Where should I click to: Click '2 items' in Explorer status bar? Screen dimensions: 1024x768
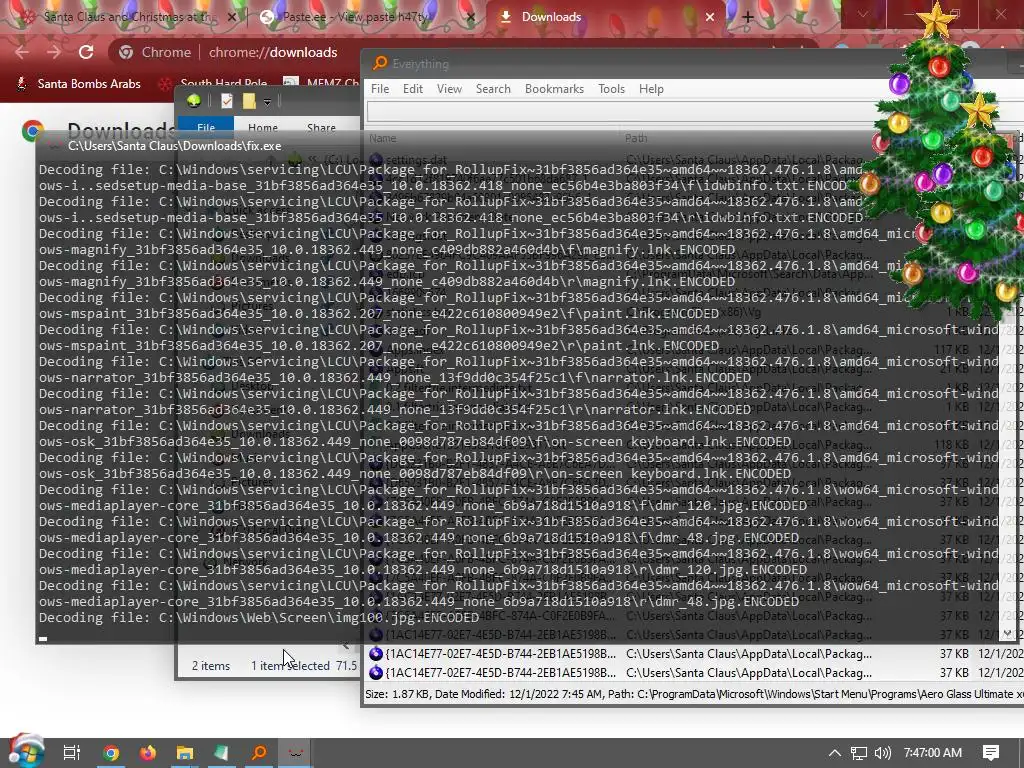click(x=211, y=665)
